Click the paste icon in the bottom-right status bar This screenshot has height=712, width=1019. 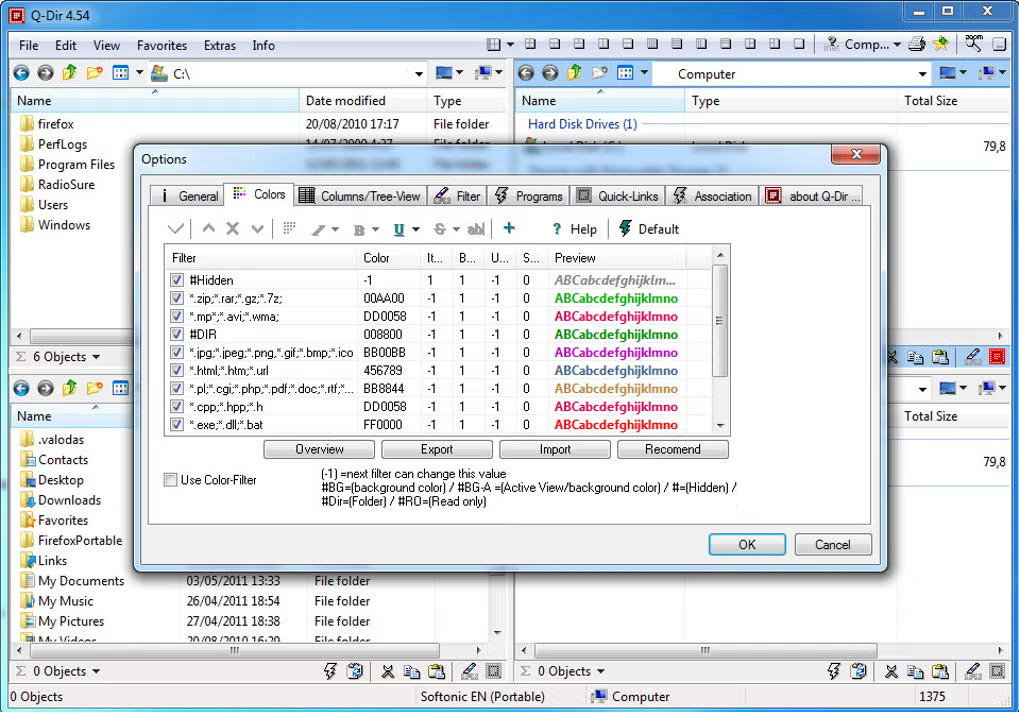coord(940,671)
